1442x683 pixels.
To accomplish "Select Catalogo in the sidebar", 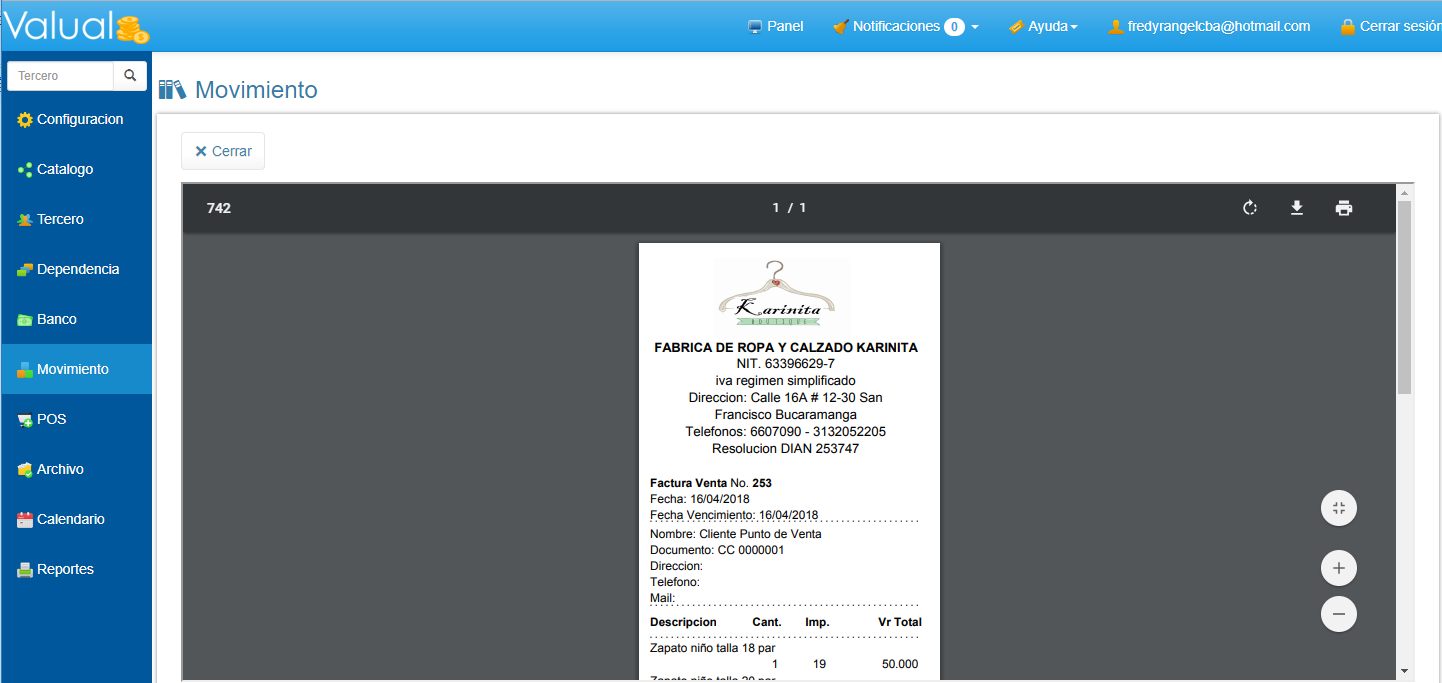I will (x=65, y=169).
